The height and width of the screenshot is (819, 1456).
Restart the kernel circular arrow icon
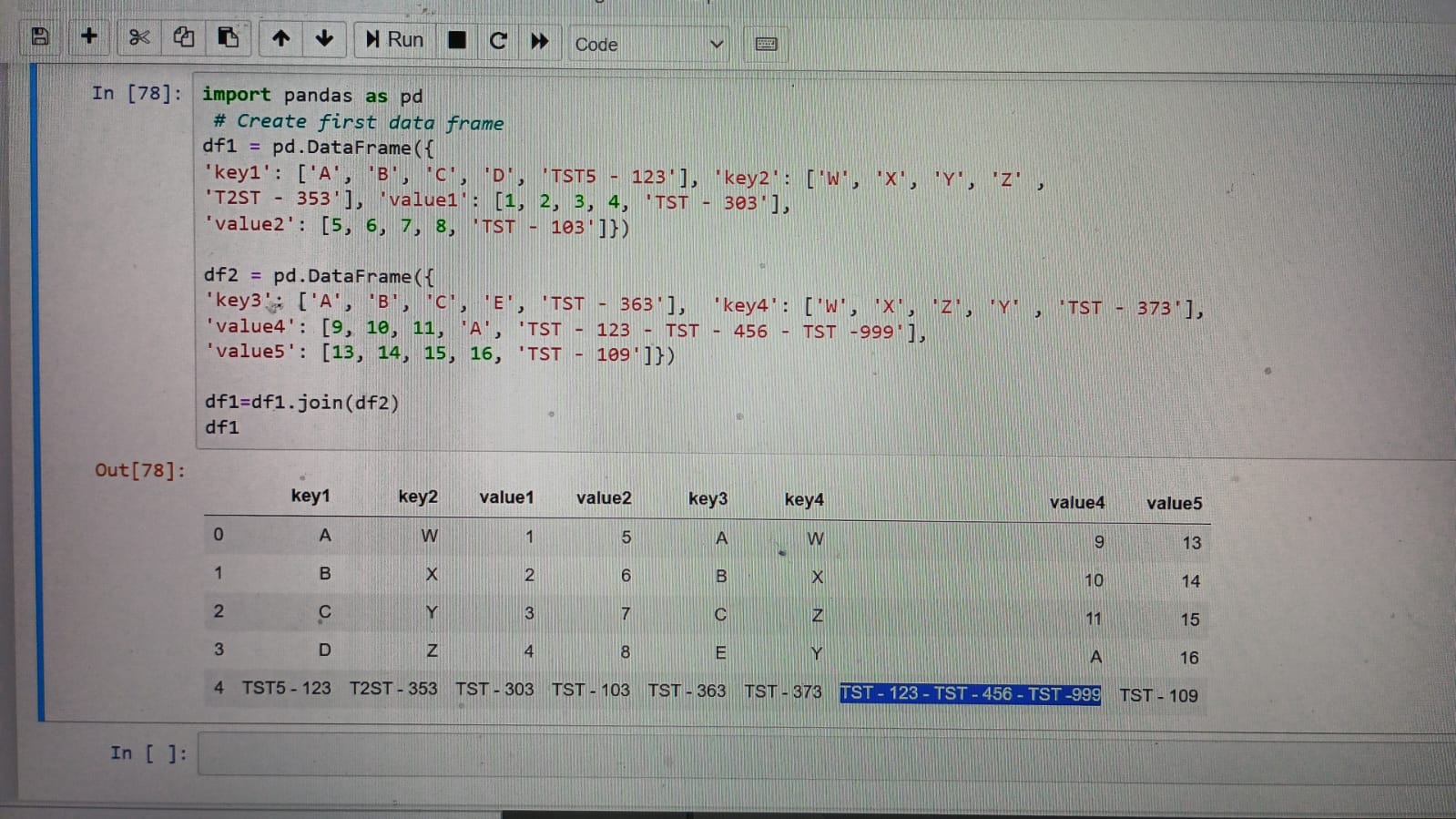(x=497, y=41)
